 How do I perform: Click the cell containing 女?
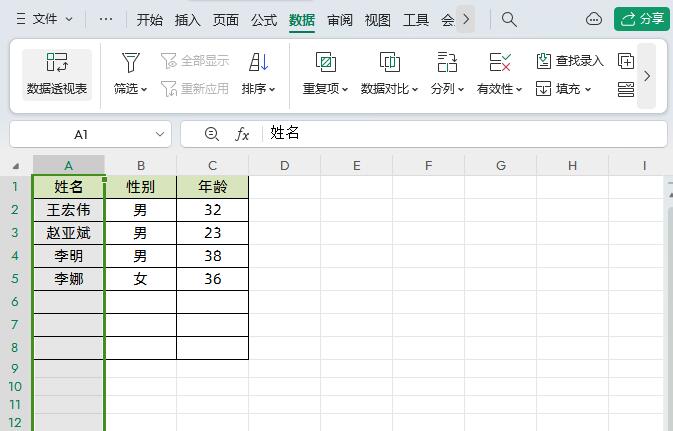[141, 279]
